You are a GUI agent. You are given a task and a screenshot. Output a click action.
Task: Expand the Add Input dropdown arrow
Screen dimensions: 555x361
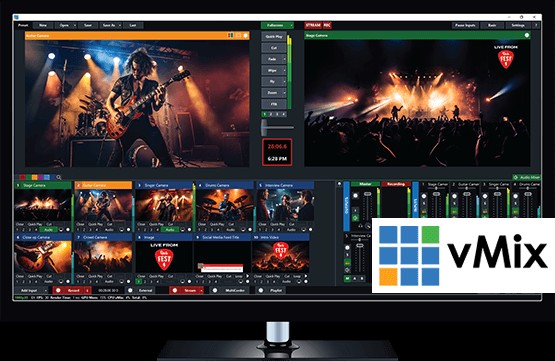(x=46, y=291)
